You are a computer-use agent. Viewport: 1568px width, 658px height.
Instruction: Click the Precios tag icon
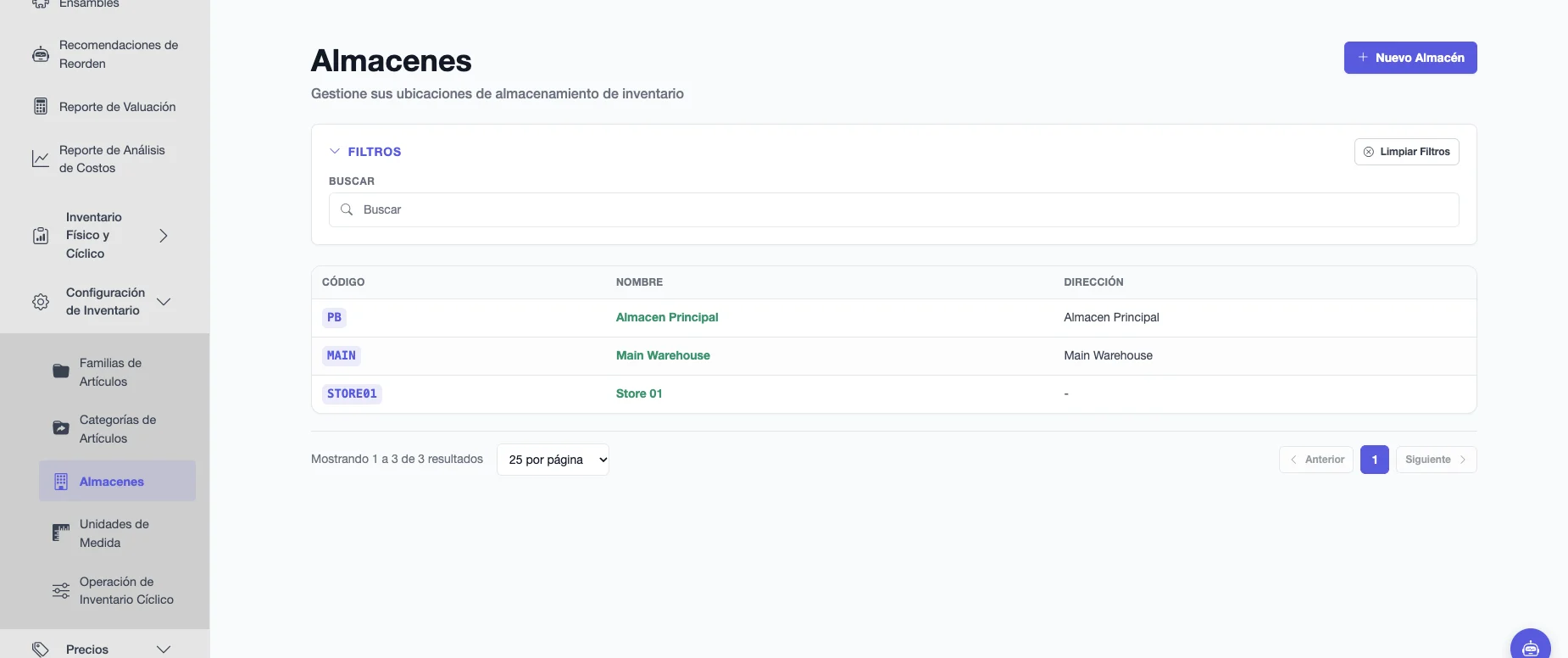(41, 649)
